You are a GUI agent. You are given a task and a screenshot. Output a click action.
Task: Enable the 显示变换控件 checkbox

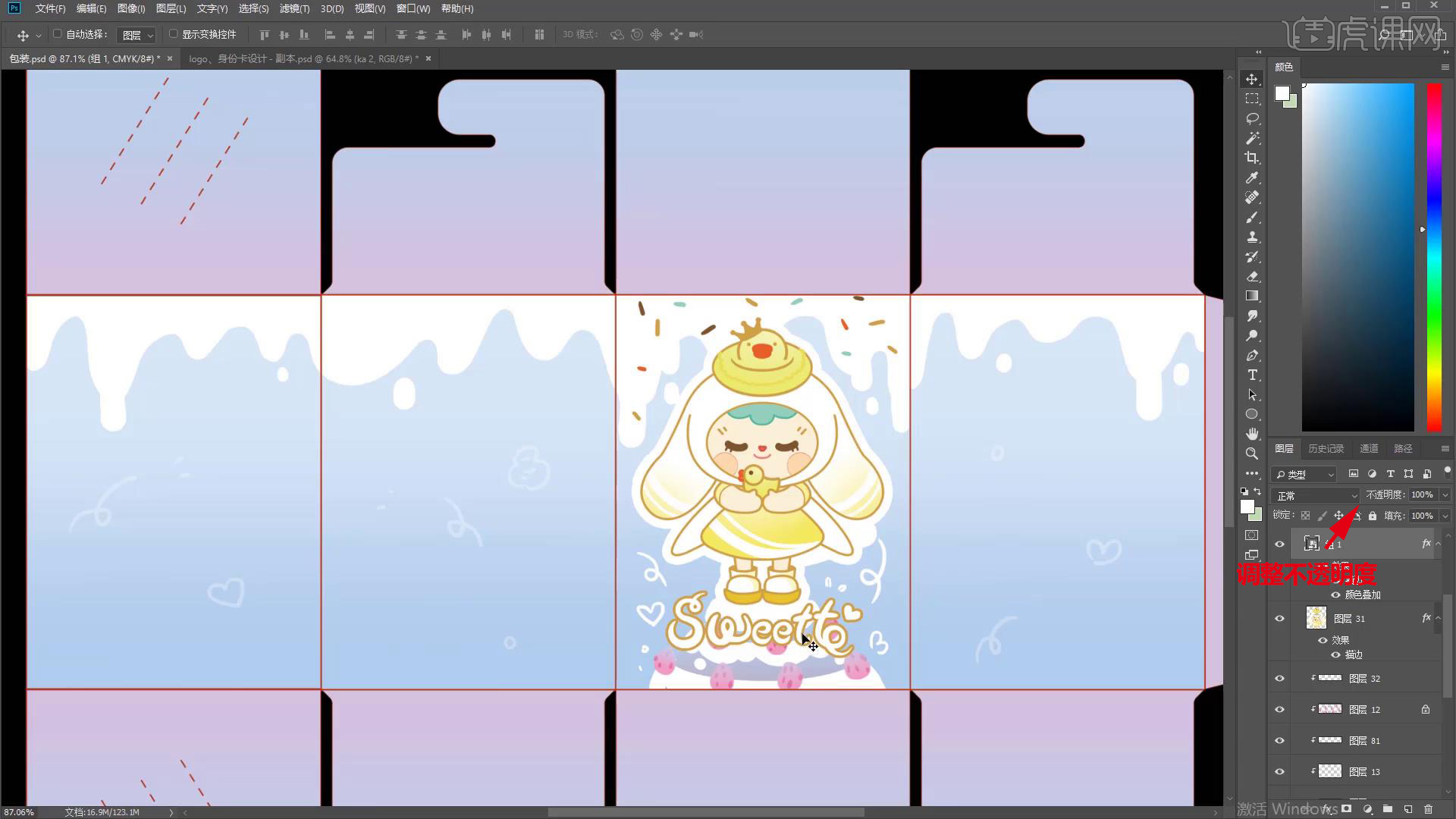pos(173,34)
